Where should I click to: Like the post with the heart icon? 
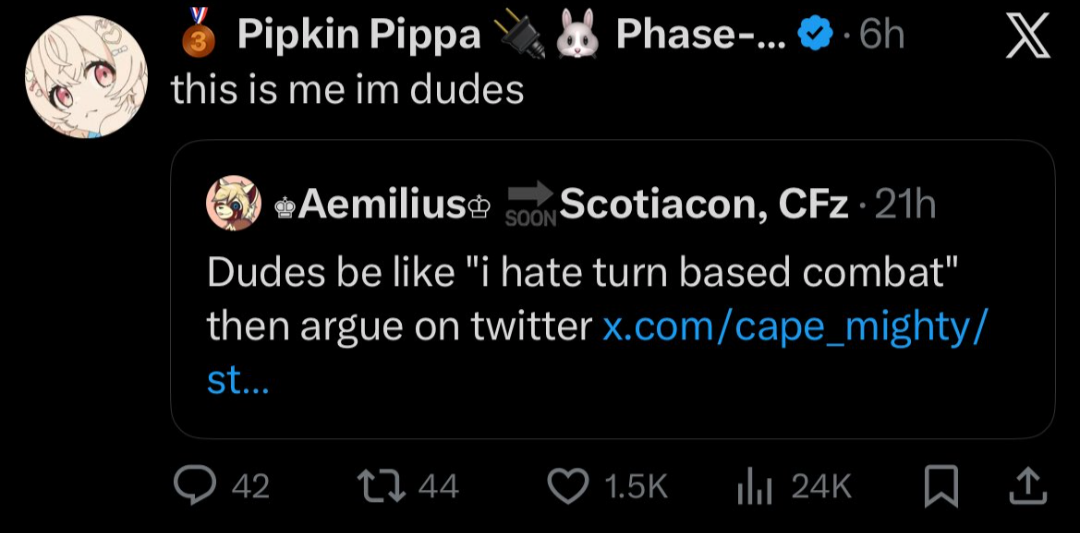click(571, 485)
